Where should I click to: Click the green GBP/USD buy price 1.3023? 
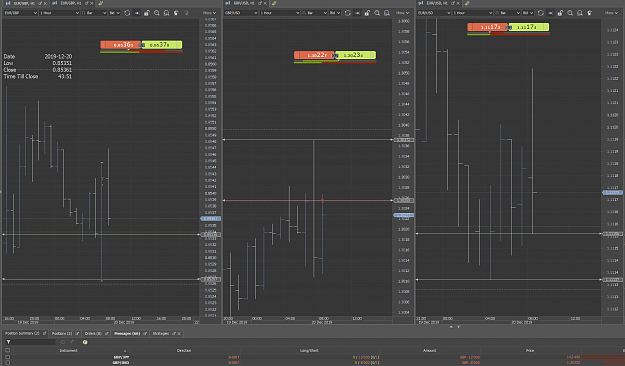(x=356, y=55)
